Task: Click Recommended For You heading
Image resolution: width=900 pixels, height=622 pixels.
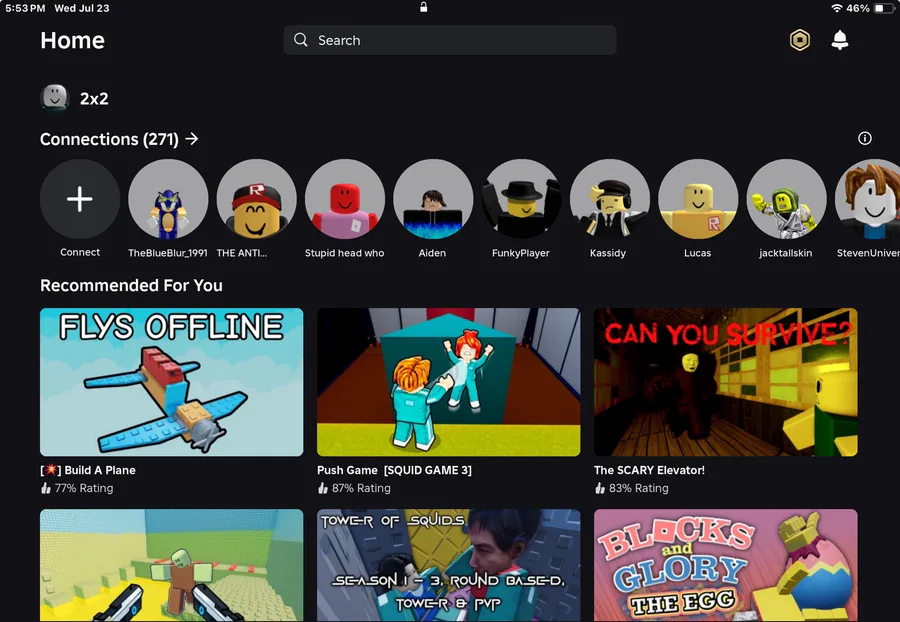Action: pyautogui.click(x=131, y=285)
